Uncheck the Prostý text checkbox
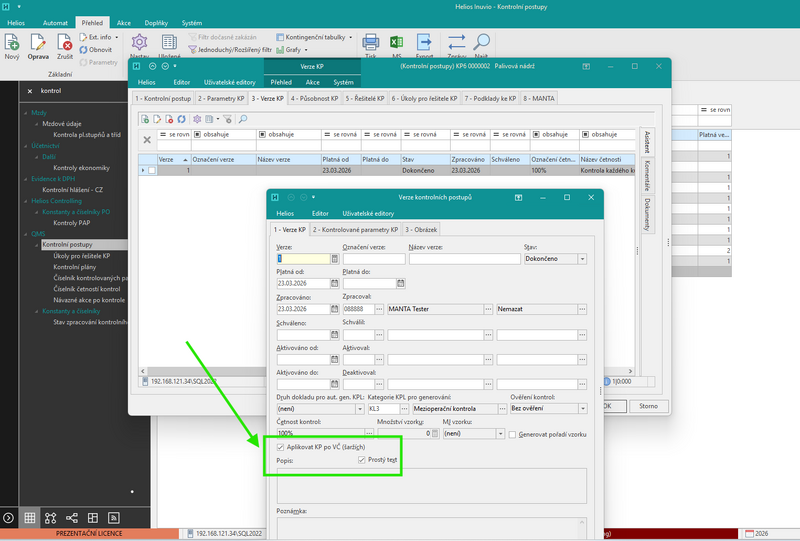Image resolution: width=800 pixels, height=541 pixels. pyautogui.click(x=362, y=460)
